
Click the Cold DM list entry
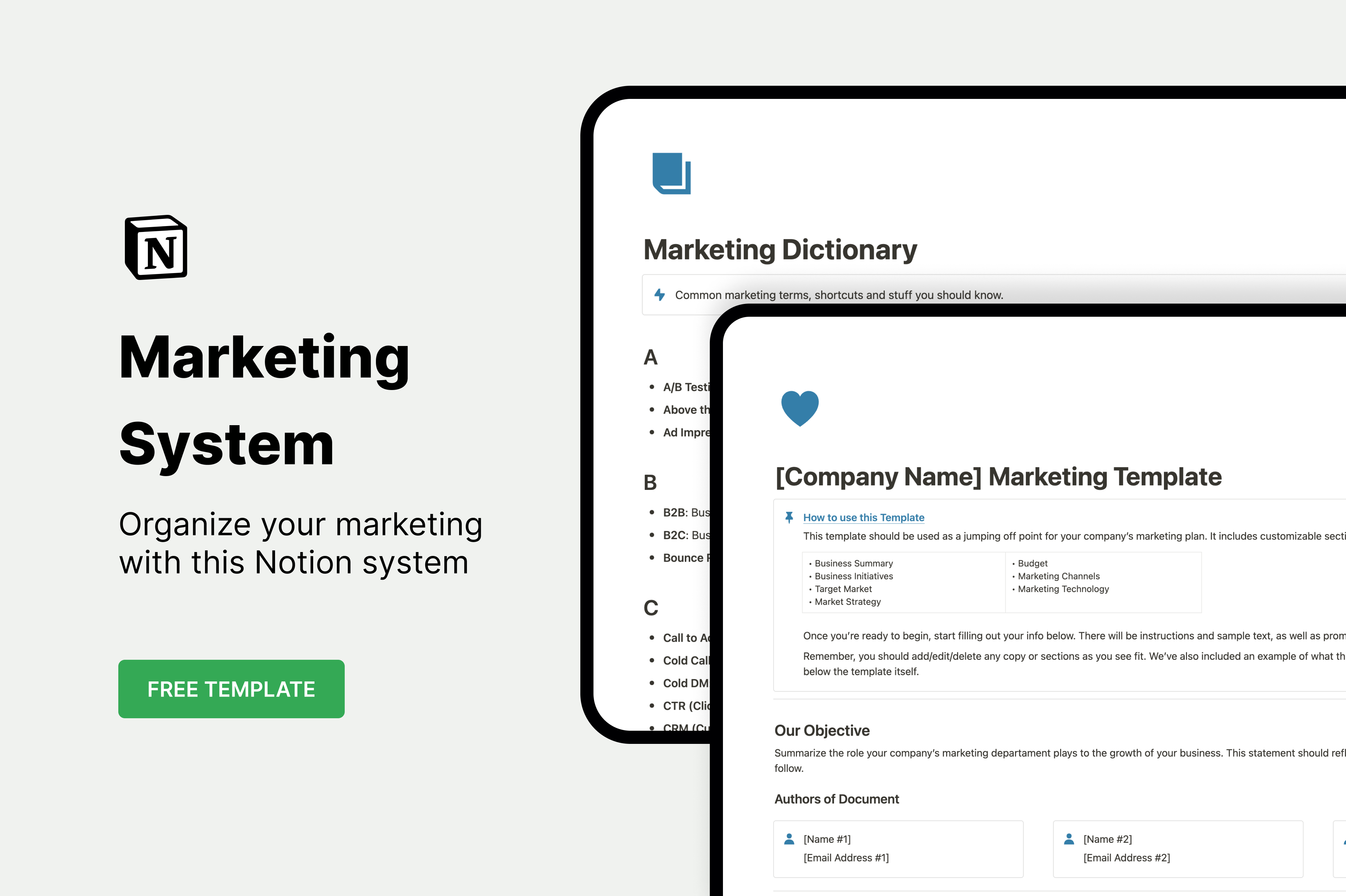point(686,683)
